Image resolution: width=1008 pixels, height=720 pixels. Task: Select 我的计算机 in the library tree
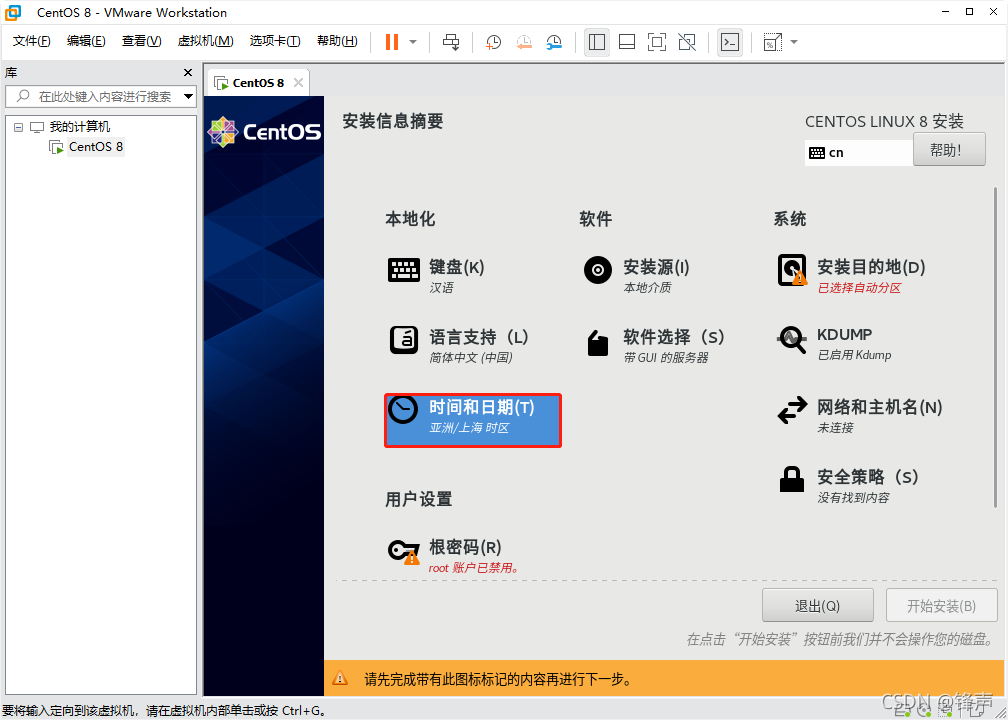pyautogui.click(x=80, y=127)
